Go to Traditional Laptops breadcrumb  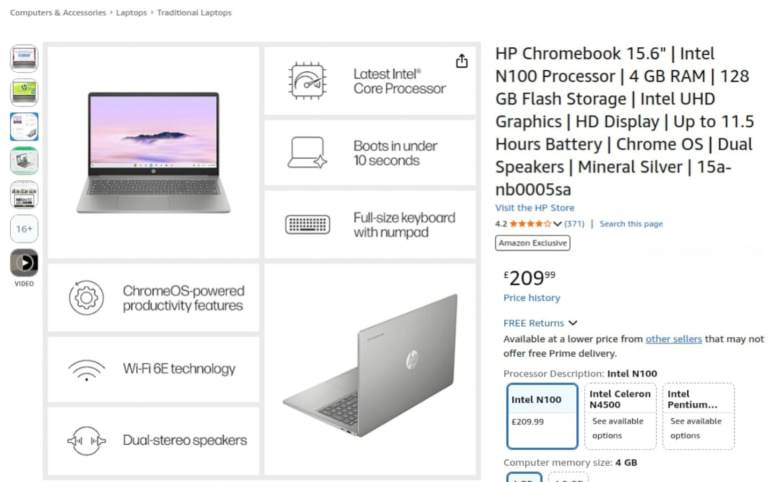point(194,13)
